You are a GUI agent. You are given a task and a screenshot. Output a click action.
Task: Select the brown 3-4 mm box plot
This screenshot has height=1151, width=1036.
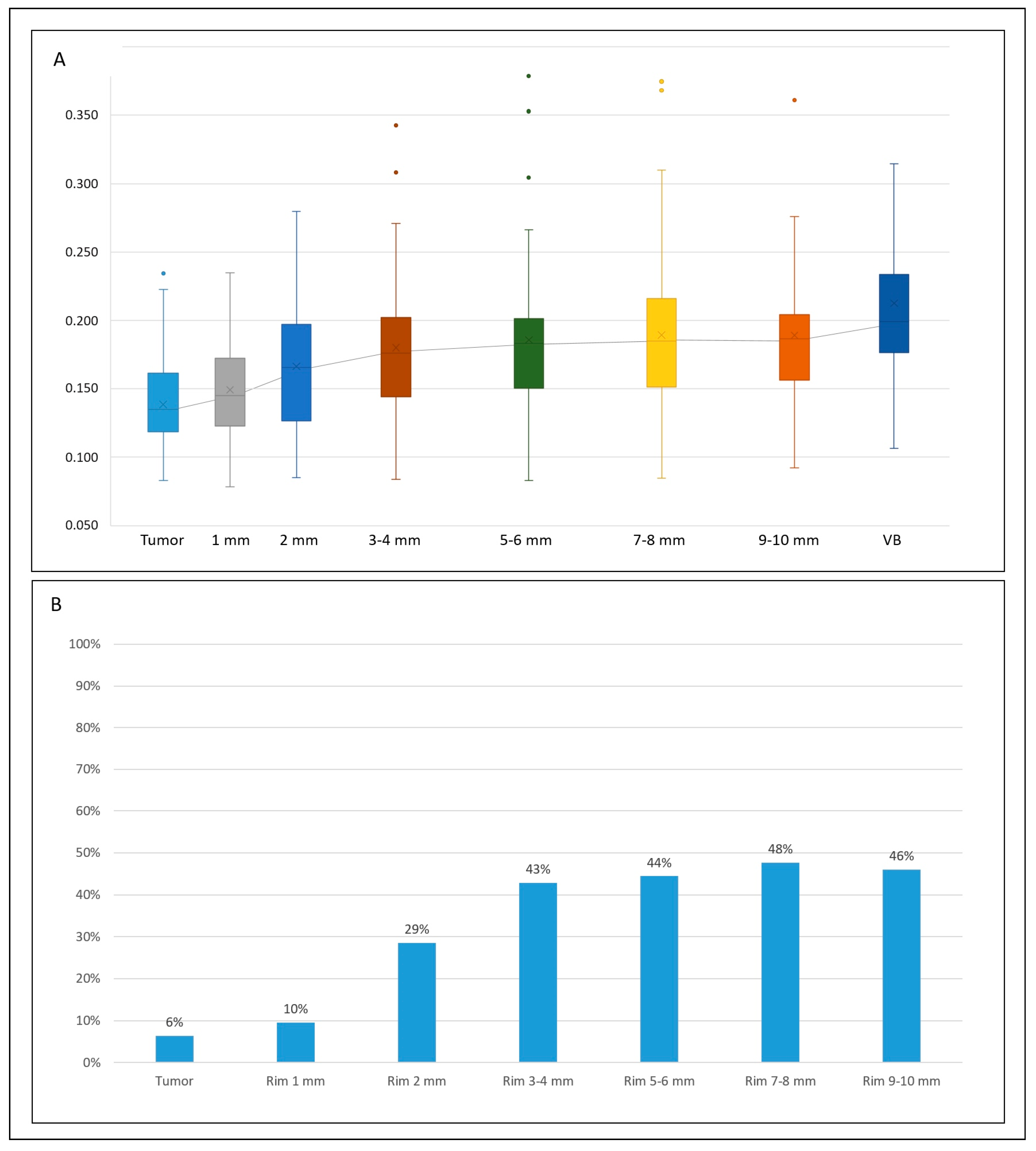396,357
